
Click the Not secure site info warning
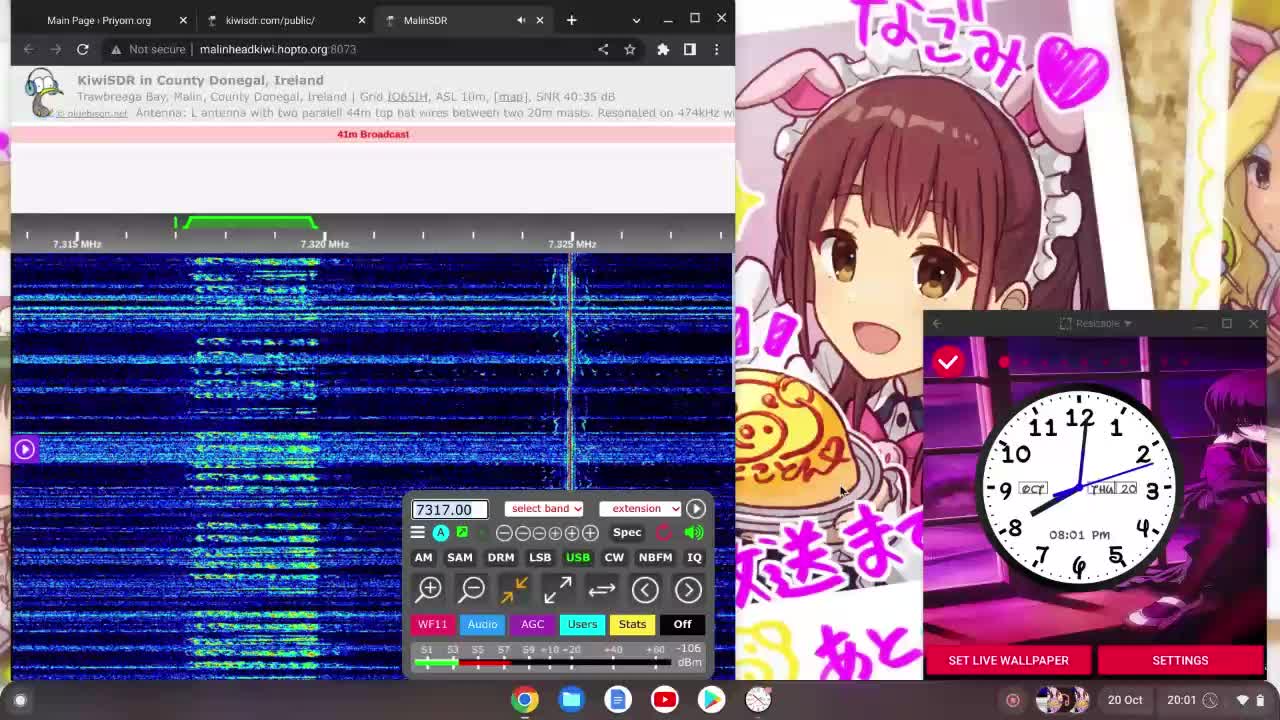pos(148,49)
